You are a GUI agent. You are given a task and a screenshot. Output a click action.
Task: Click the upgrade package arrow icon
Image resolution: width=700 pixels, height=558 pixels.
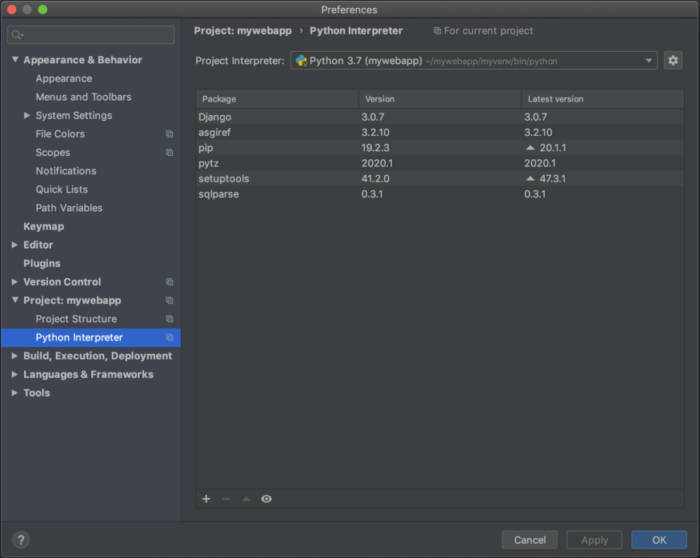[246, 499]
